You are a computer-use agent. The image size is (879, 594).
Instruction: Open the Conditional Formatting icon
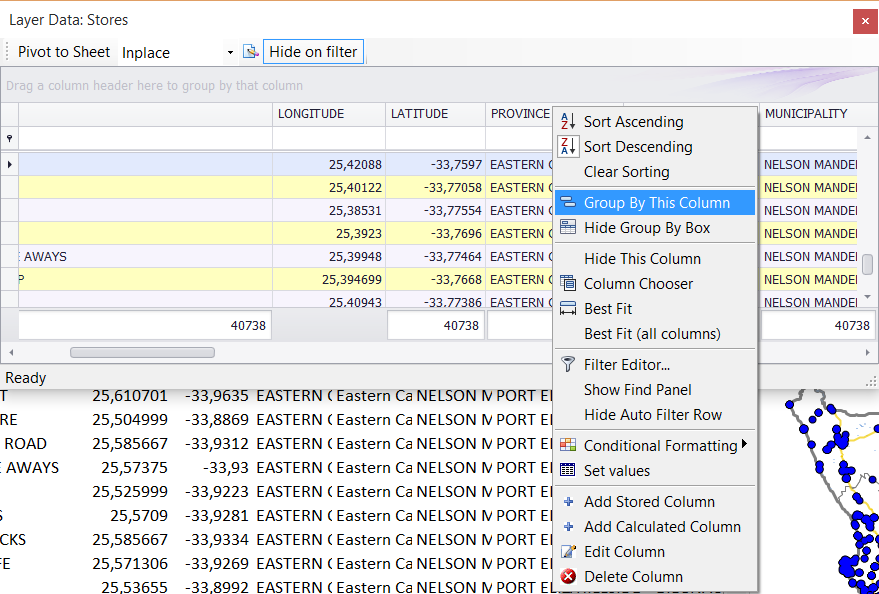pos(568,445)
